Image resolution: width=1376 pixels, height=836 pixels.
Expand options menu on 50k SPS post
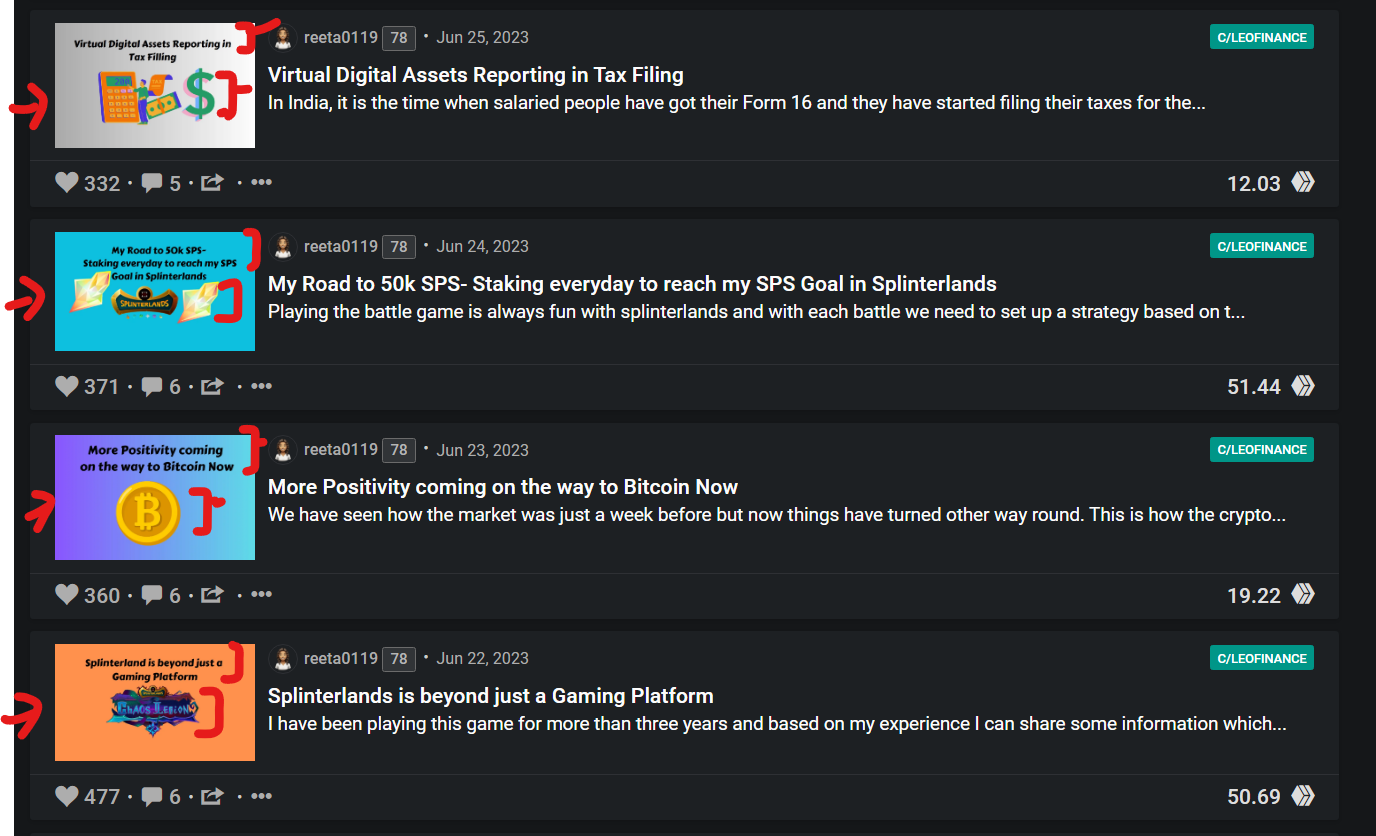261,386
